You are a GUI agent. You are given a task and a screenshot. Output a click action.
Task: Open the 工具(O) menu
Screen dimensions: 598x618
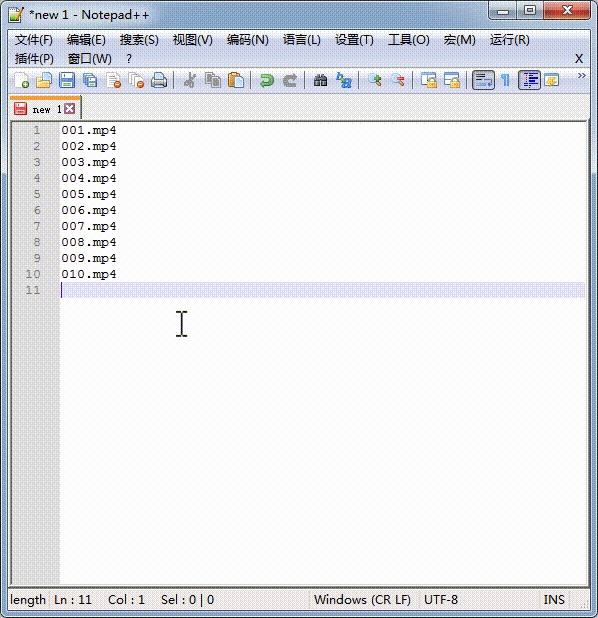(x=408, y=40)
